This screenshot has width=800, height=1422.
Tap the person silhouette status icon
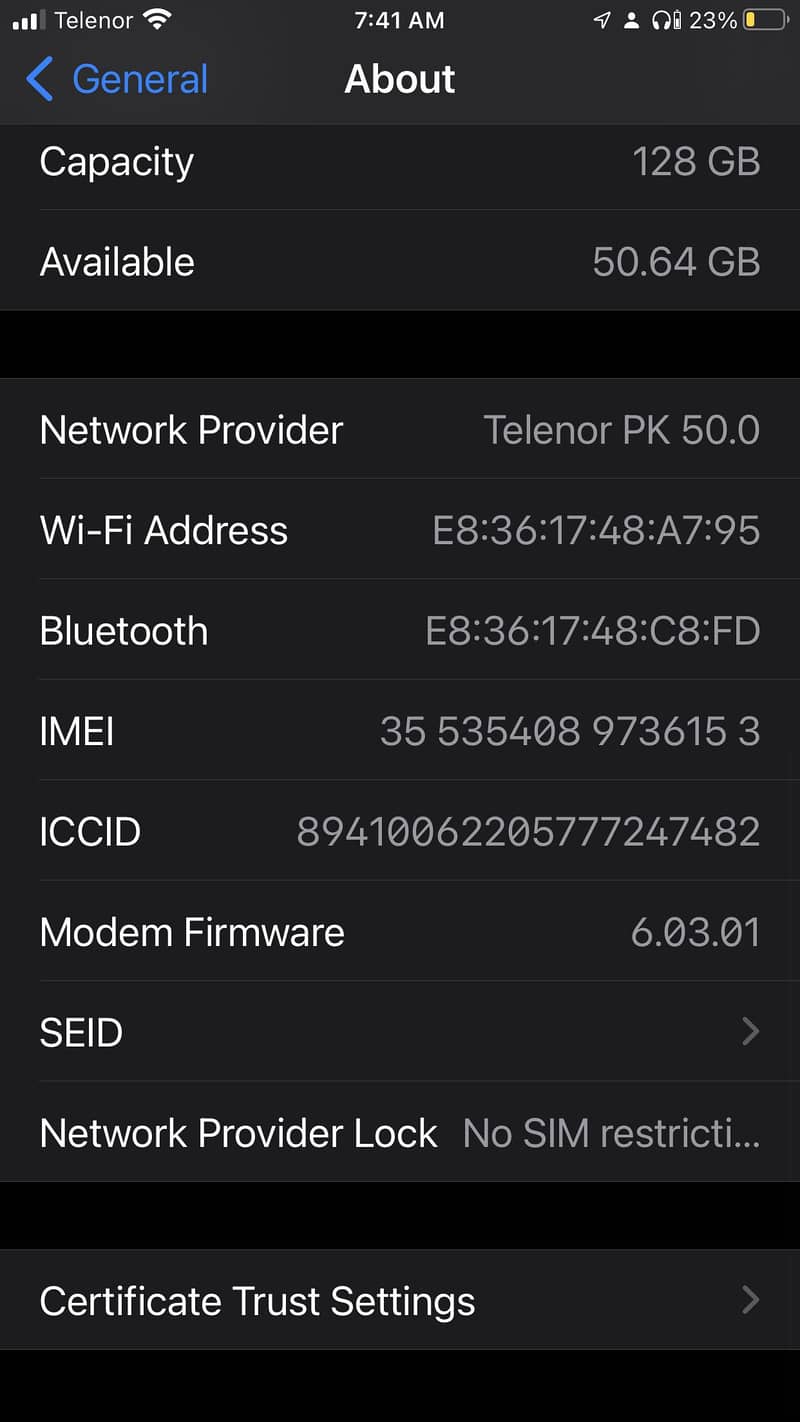[x=631, y=20]
